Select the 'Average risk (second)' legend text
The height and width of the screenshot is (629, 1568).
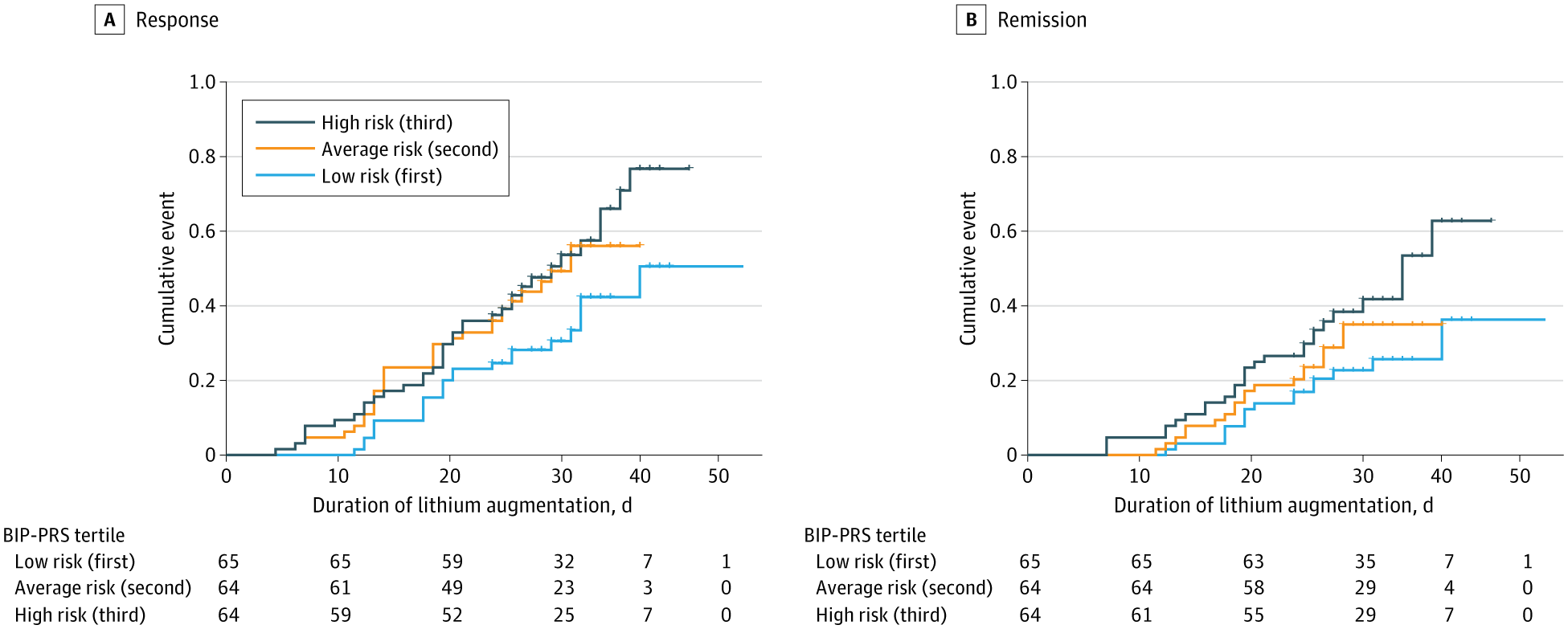point(410,149)
